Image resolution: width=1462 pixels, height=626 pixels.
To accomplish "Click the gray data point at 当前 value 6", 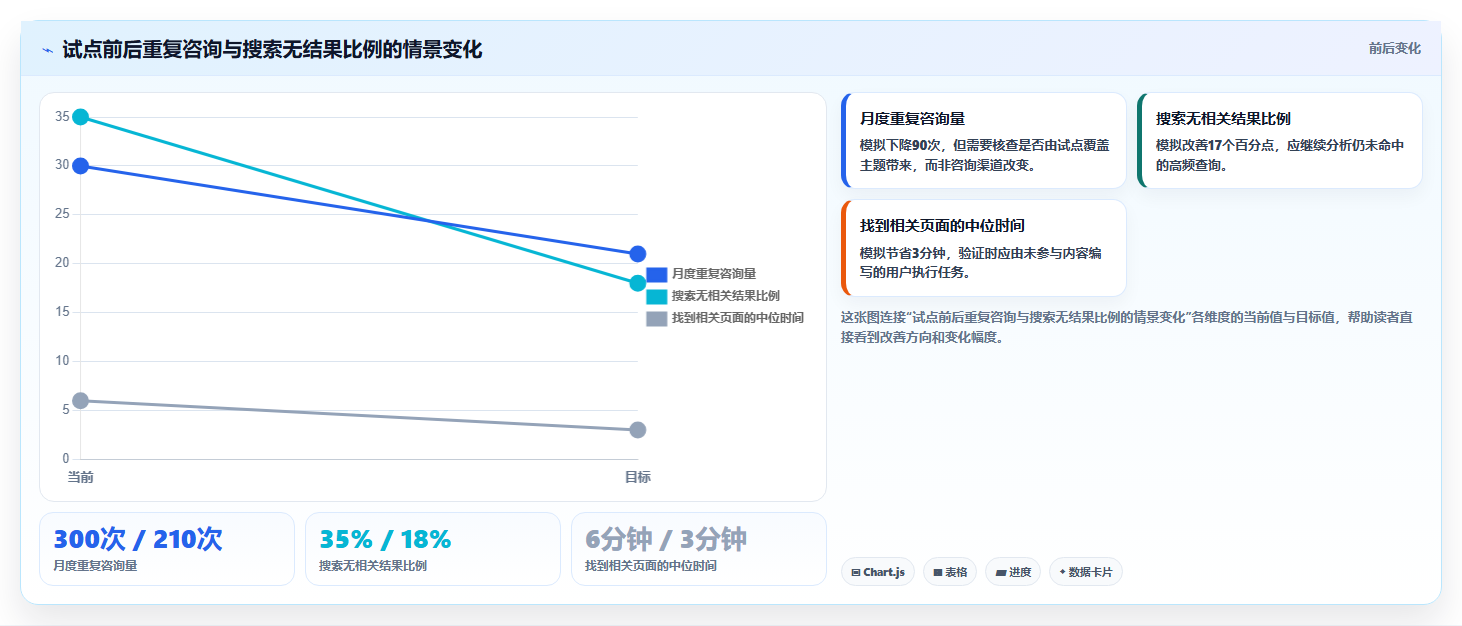I will (x=81, y=401).
